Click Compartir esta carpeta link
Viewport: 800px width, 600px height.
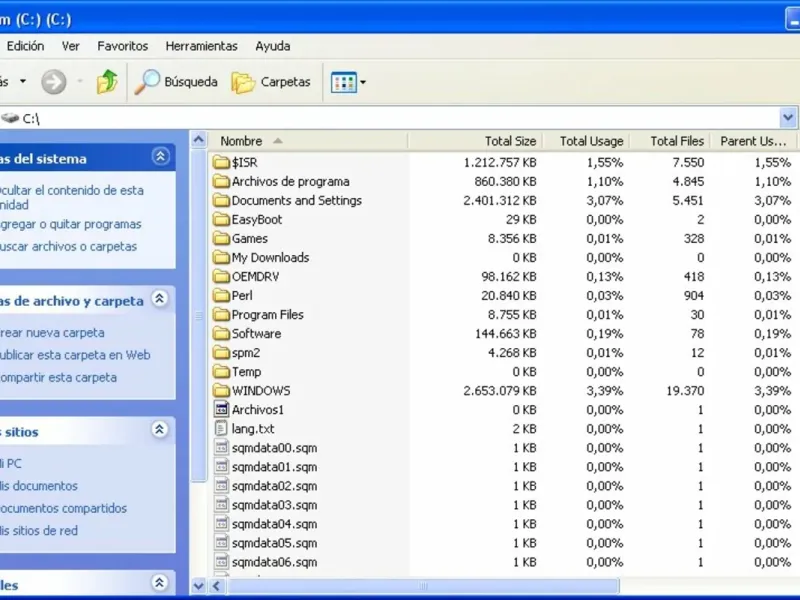coord(58,378)
